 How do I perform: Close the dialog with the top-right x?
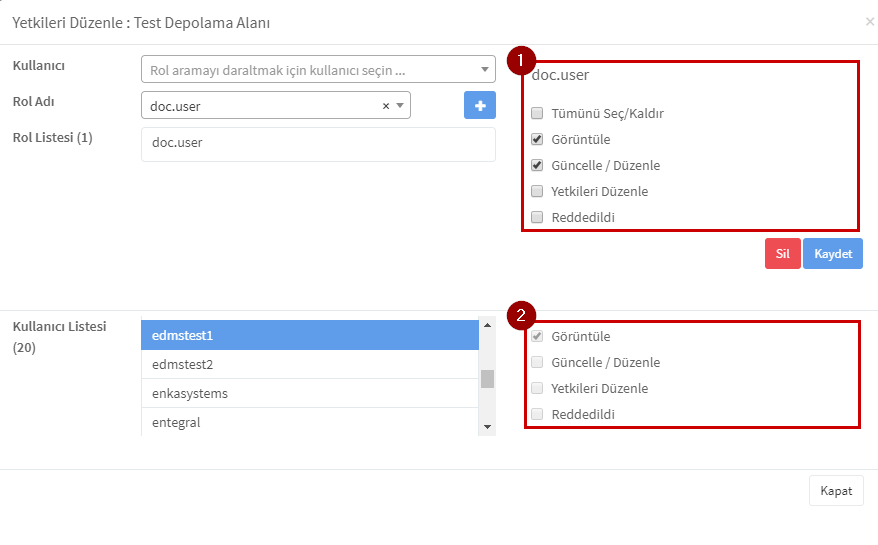[x=870, y=22]
